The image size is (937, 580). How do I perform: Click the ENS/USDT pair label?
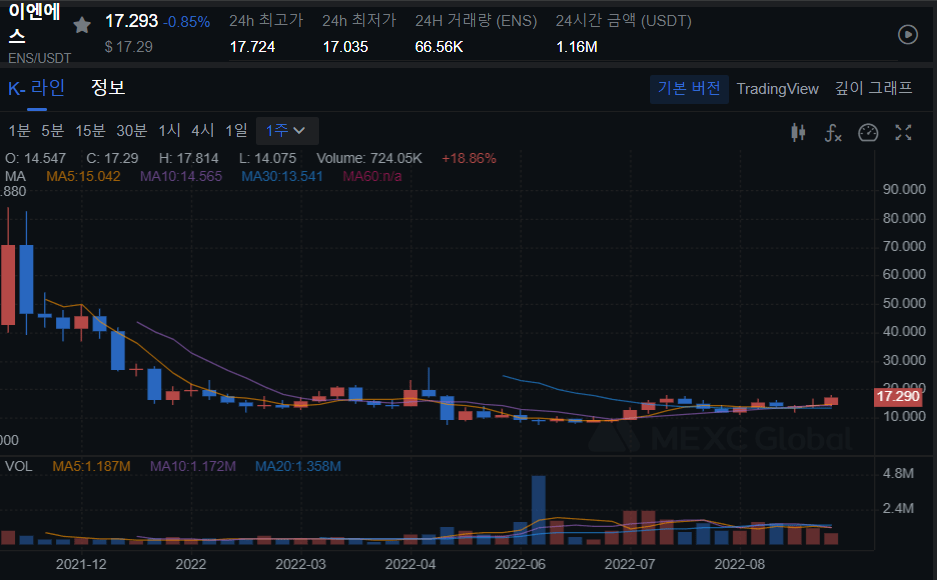click(39, 58)
